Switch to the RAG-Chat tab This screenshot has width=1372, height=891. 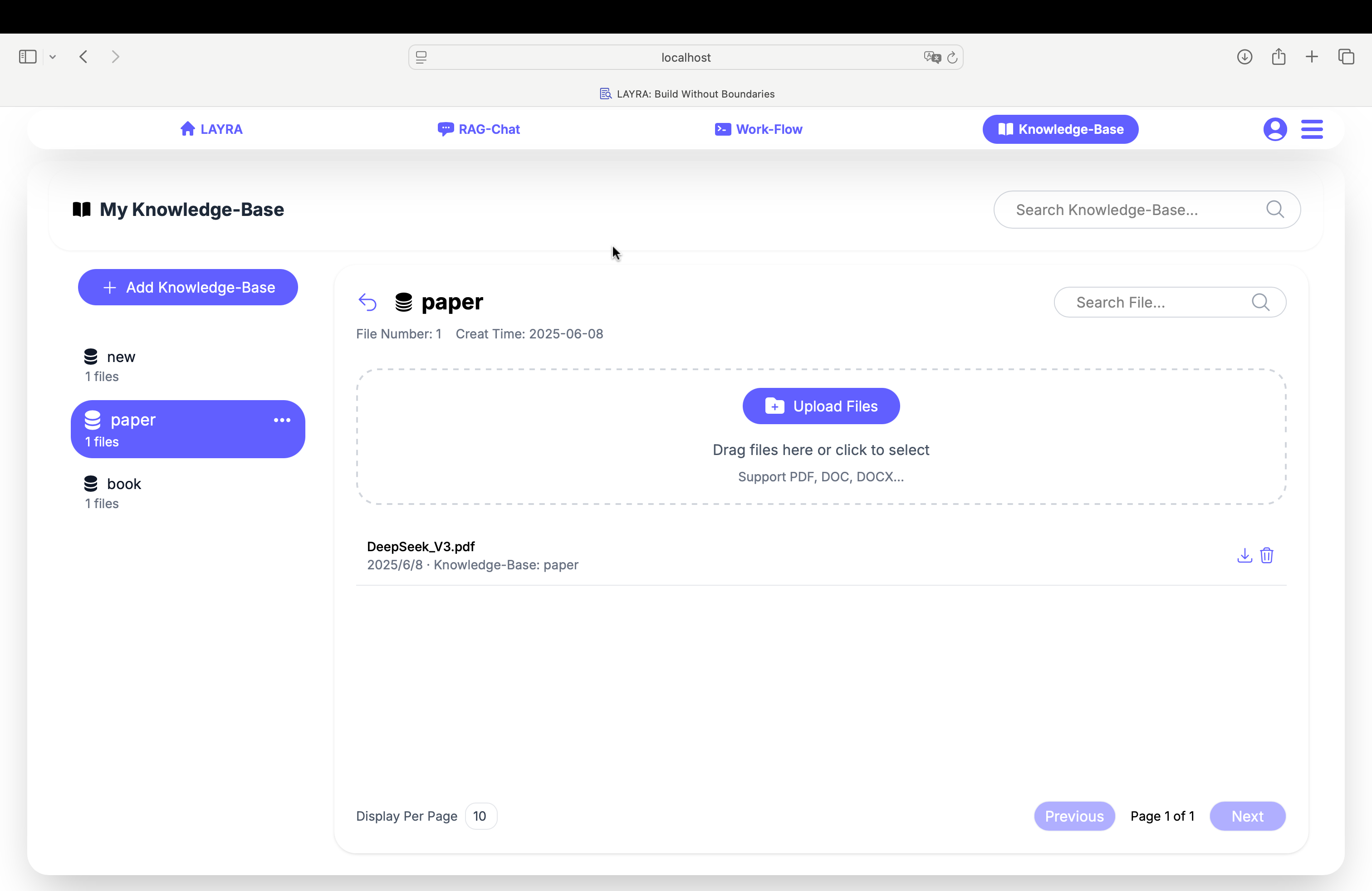[479, 129]
